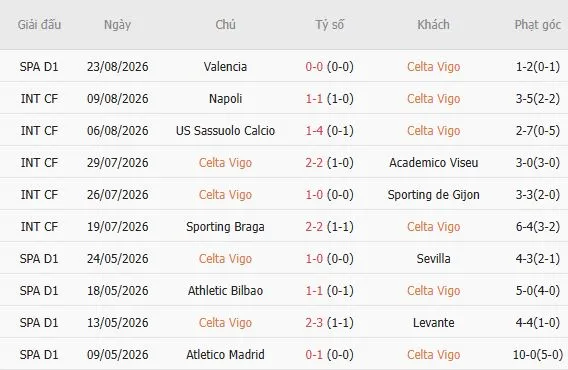Select the Ngày column header
The image size is (568, 370).
pyautogui.click(x=117, y=25)
